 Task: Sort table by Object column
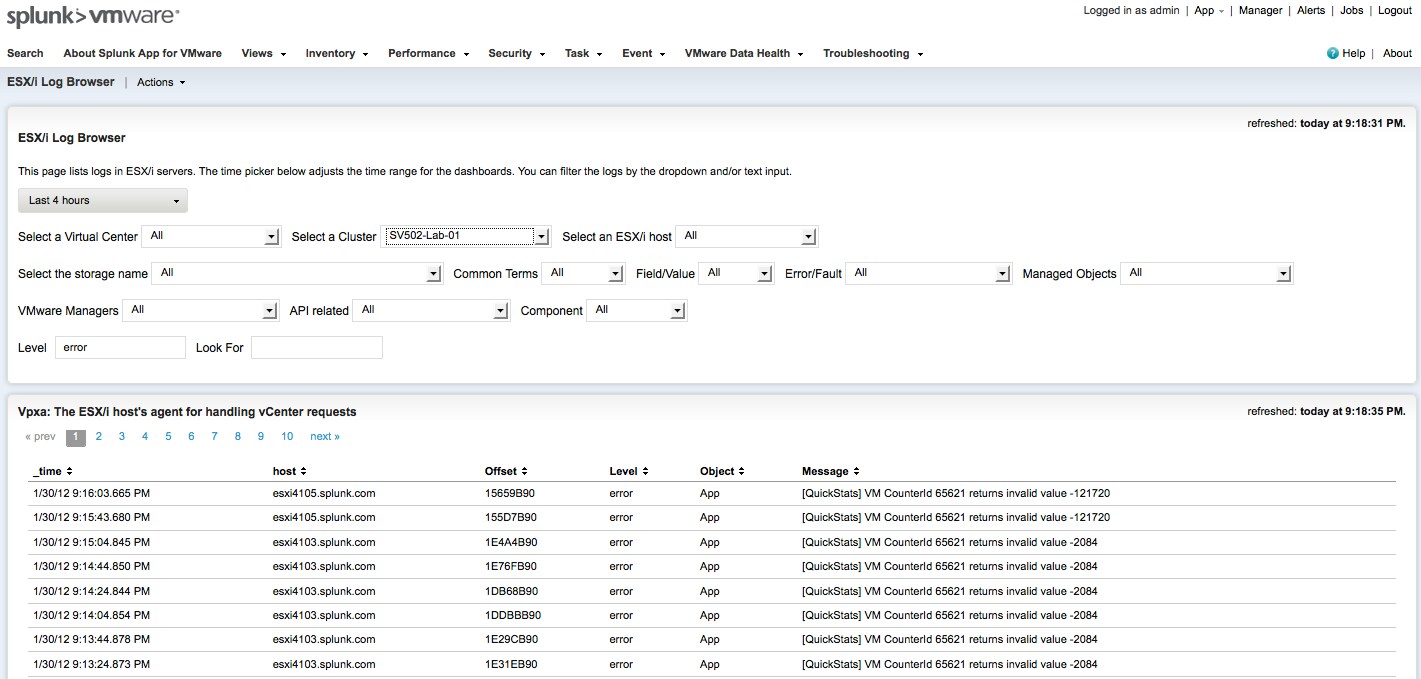pos(722,471)
